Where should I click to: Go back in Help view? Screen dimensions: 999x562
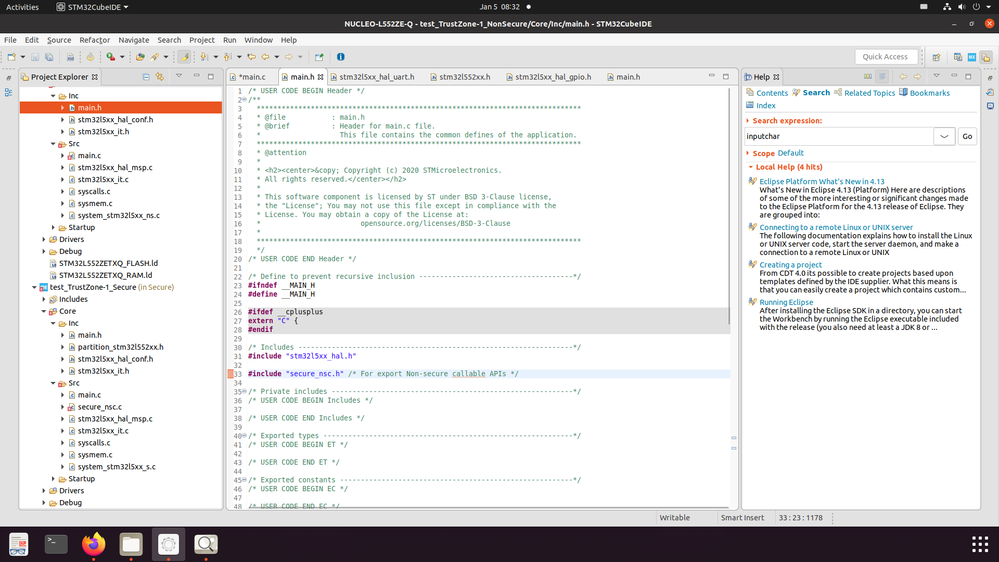pyautogui.click(x=903, y=76)
